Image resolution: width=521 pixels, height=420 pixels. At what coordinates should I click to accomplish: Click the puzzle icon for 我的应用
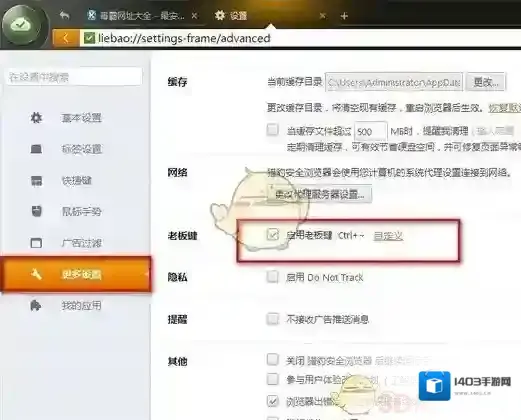[35, 305]
